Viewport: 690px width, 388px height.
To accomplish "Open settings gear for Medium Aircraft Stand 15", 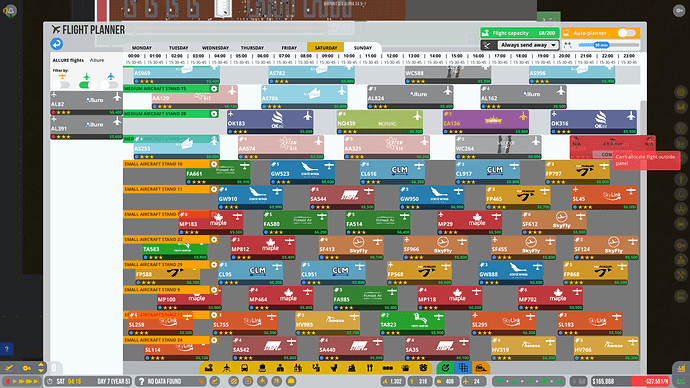I will point(214,88).
